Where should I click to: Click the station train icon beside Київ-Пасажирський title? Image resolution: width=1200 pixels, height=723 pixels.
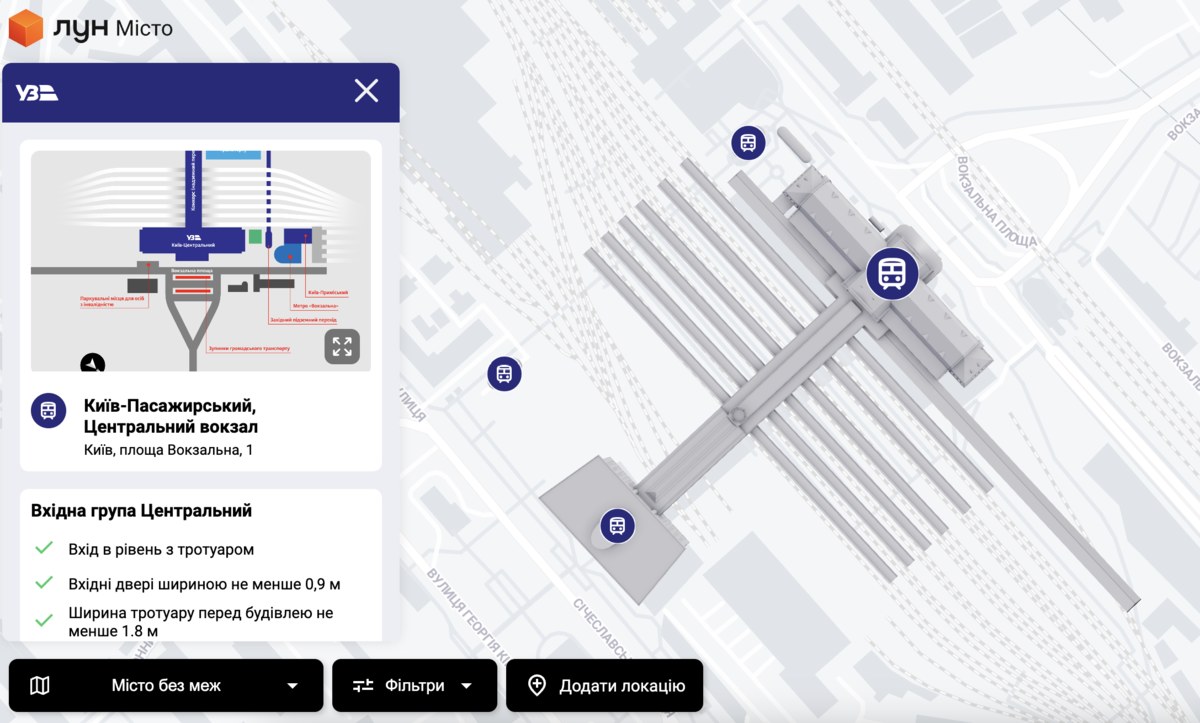pos(48,410)
